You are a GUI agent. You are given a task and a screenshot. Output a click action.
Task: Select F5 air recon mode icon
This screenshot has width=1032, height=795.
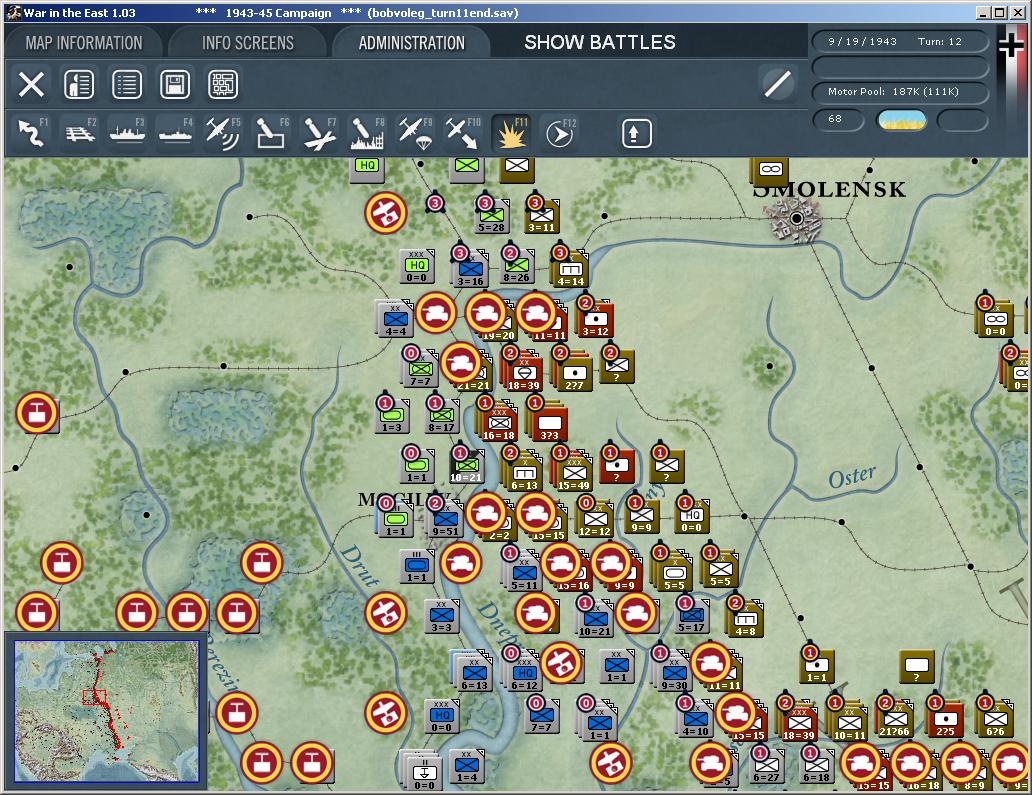click(x=223, y=133)
